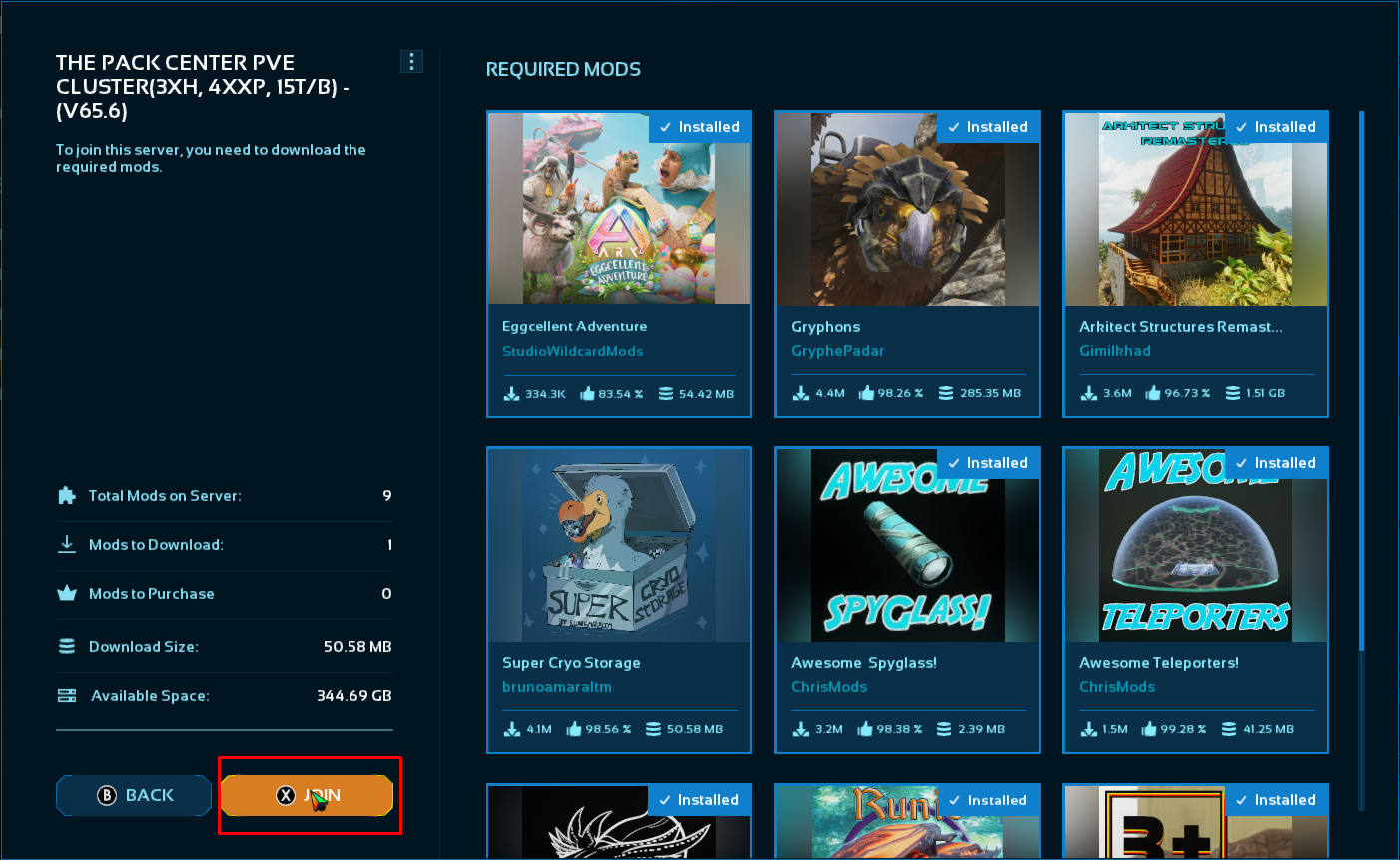Click author link StudioWildcardMods
Viewport: 1400px width, 860px height.
click(x=572, y=351)
